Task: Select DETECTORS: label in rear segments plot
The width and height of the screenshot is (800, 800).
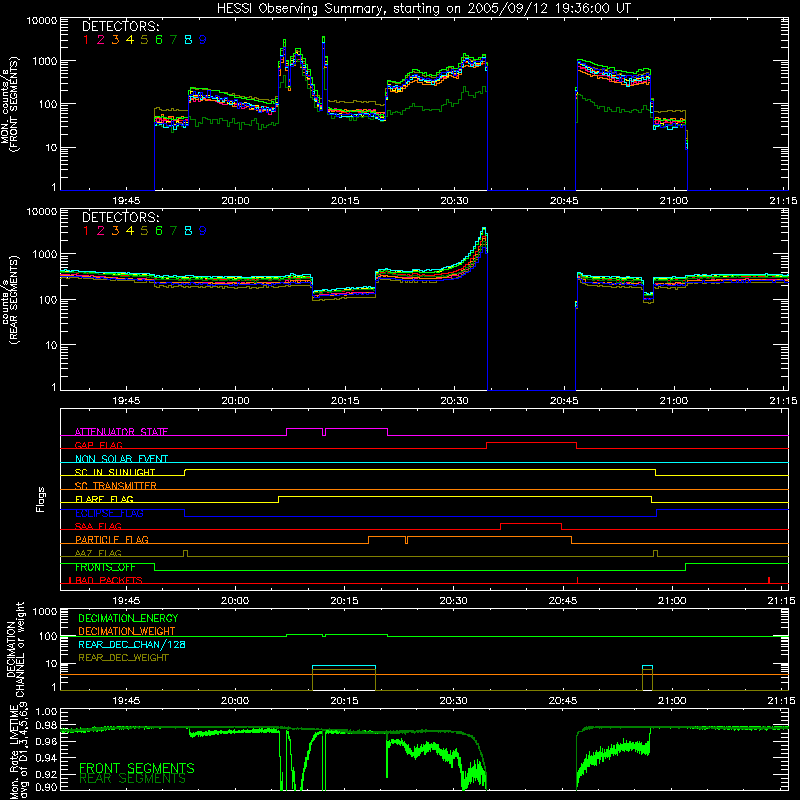Action: [121, 217]
